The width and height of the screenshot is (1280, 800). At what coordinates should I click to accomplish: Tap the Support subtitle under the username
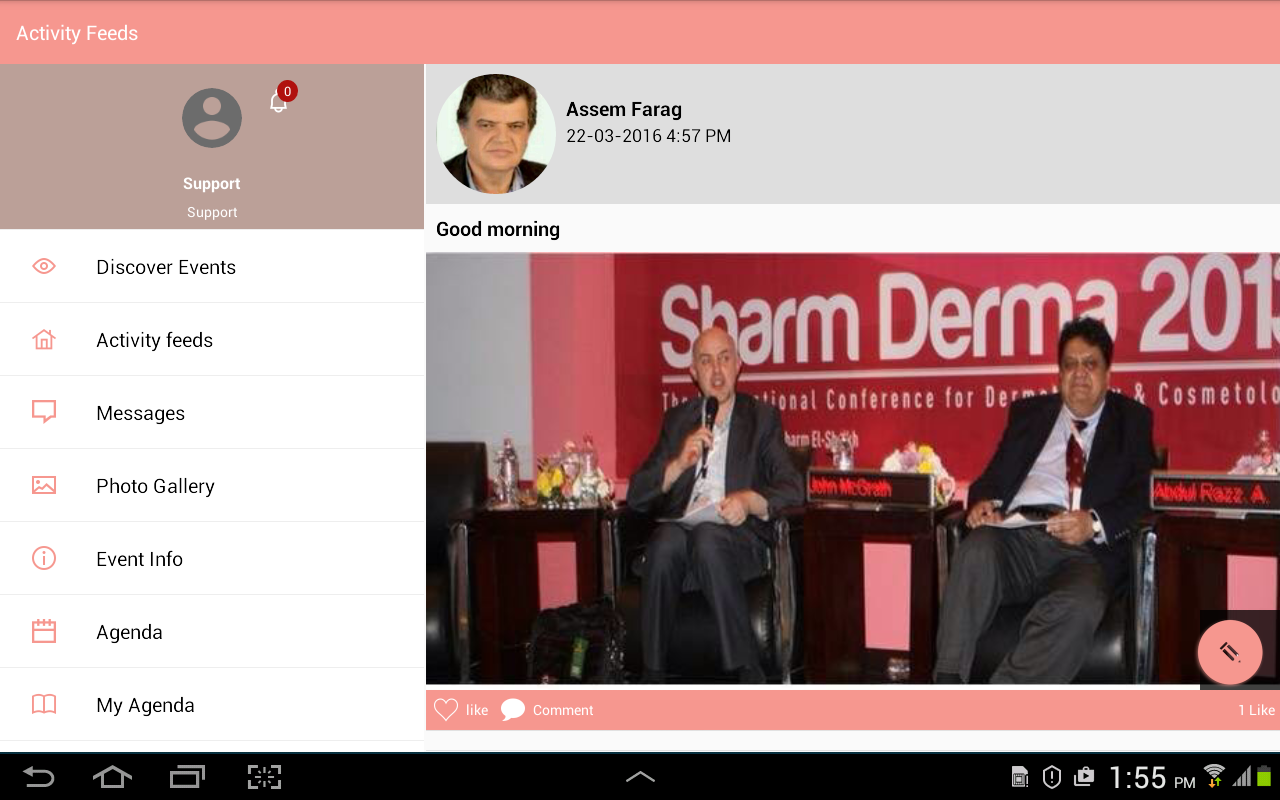212,212
